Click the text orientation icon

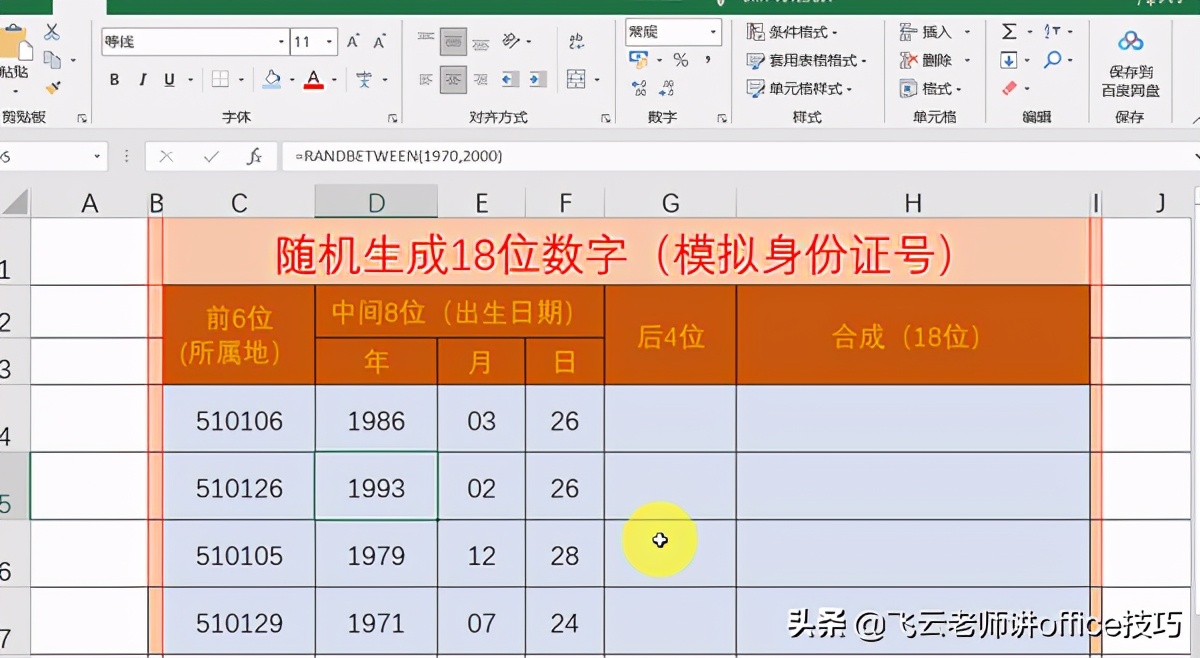[512, 41]
